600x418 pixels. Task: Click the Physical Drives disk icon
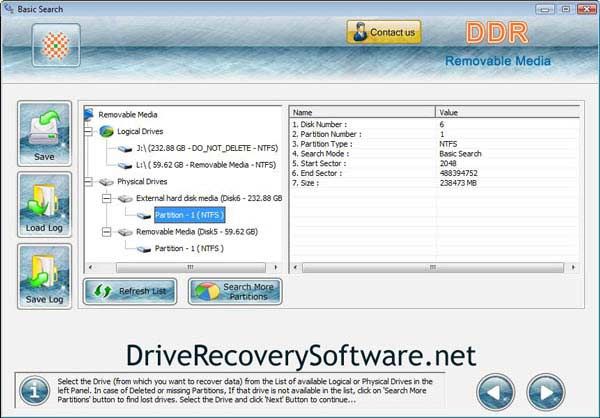106,182
